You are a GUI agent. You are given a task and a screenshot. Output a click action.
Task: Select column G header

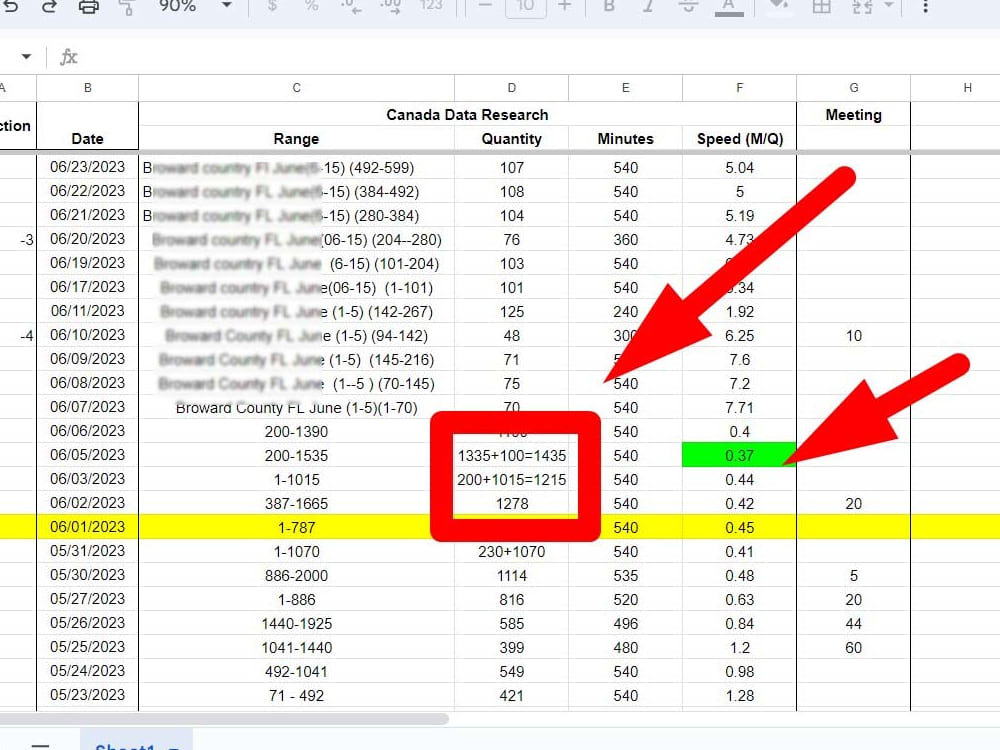pyautogui.click(x=853, y=88)
